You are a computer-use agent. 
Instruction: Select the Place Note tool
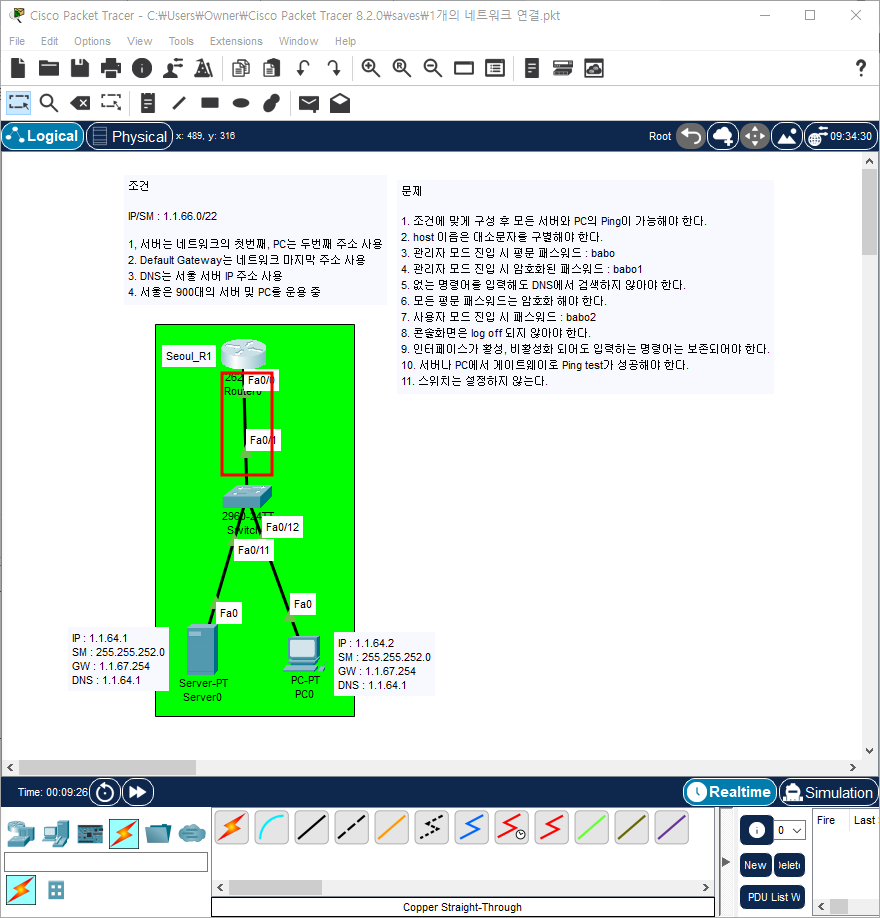coord(148,104)
